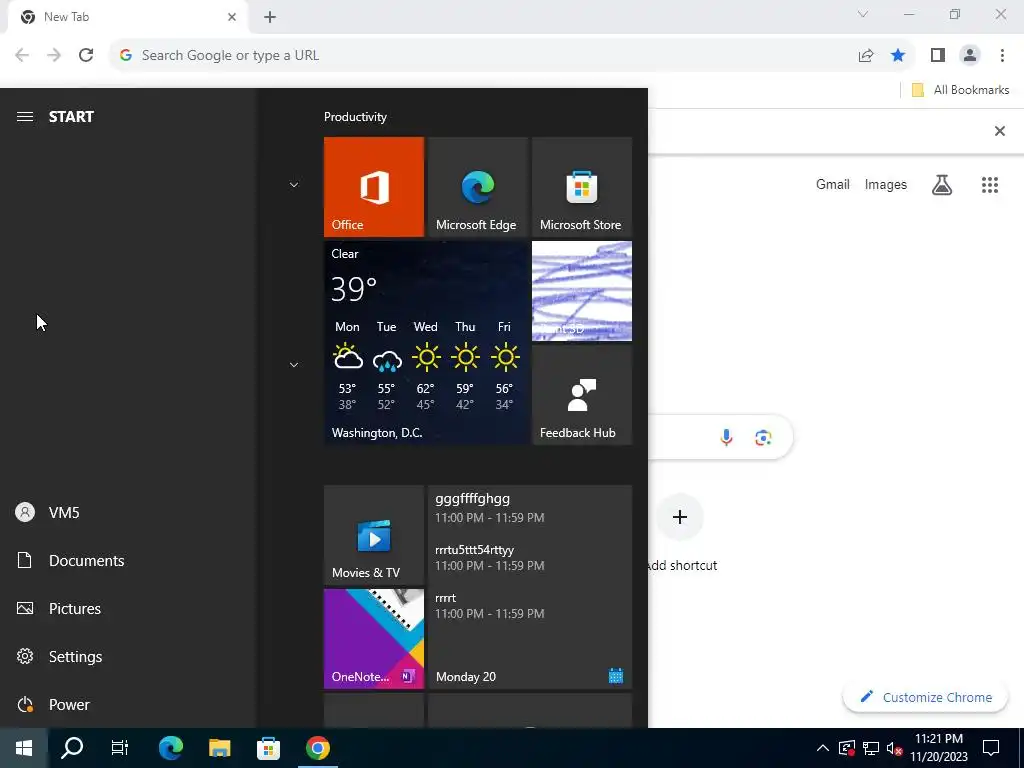Launch Microsoft Edge from Start tiles
Viewport: 1024px width, 768px height.
[477, 187]
